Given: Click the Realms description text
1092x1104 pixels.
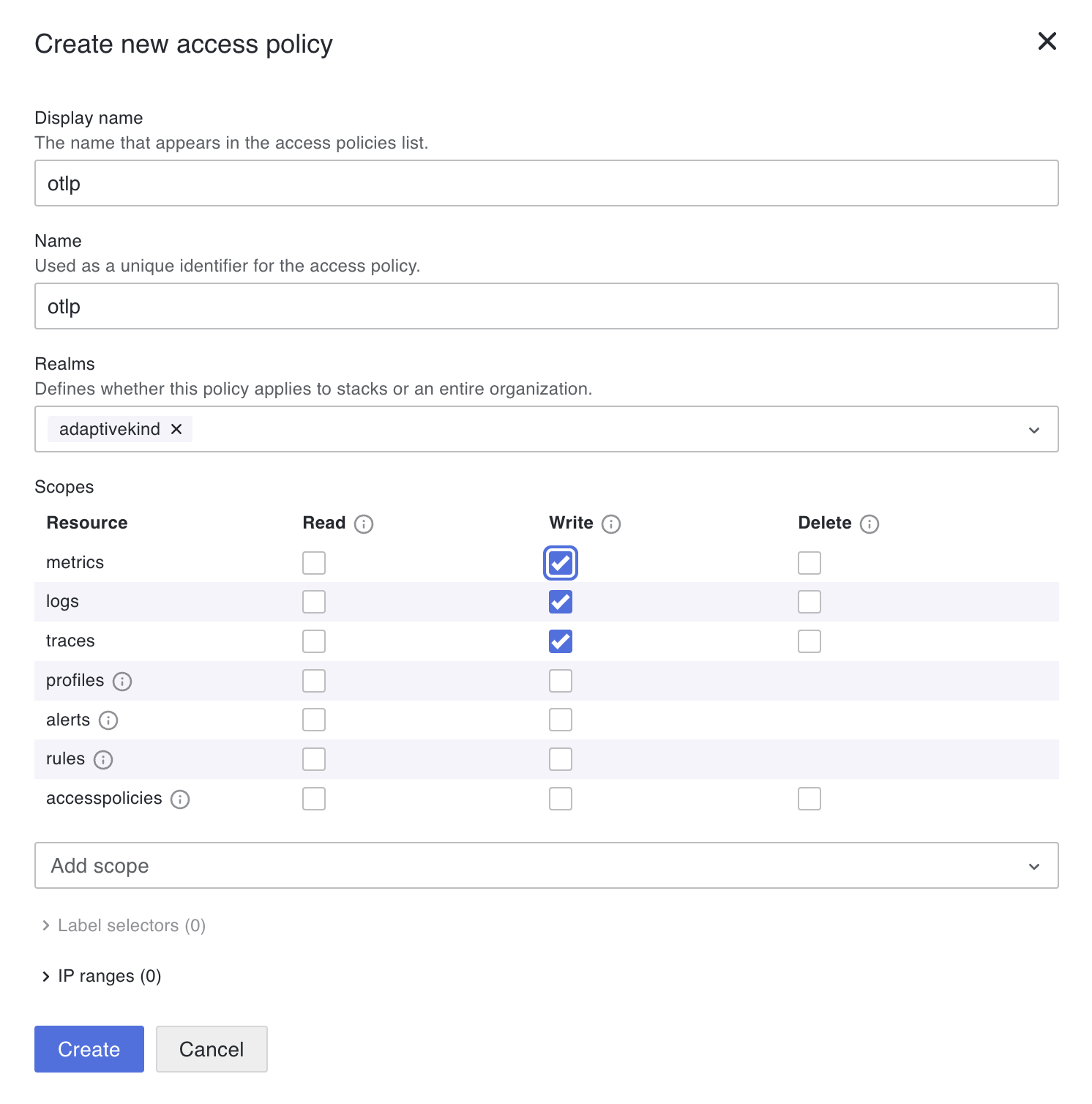Looking at the screenshot, I should point(313,389).
